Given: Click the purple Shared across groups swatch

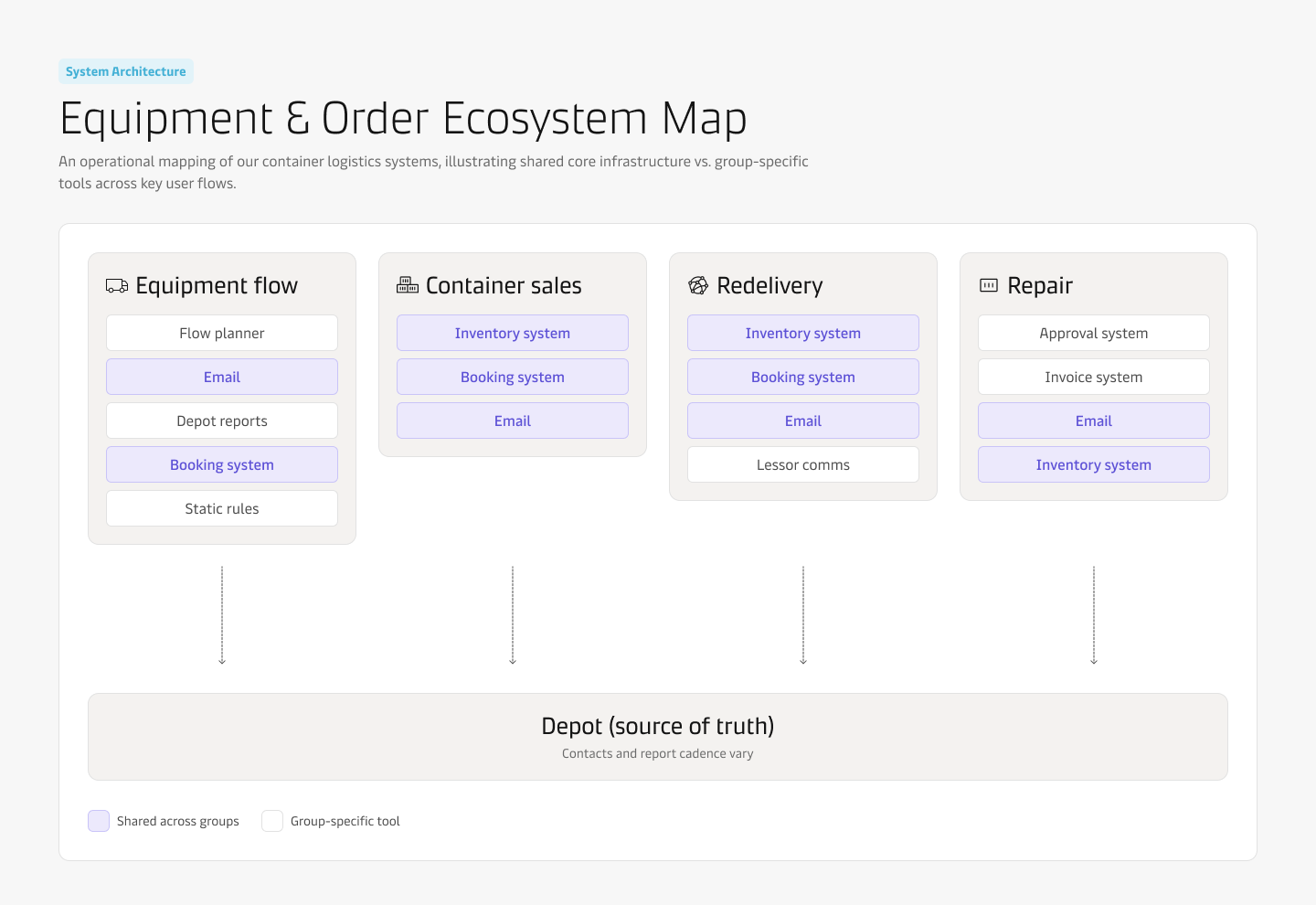Looking at the screenshot, I should coord(99,821).
